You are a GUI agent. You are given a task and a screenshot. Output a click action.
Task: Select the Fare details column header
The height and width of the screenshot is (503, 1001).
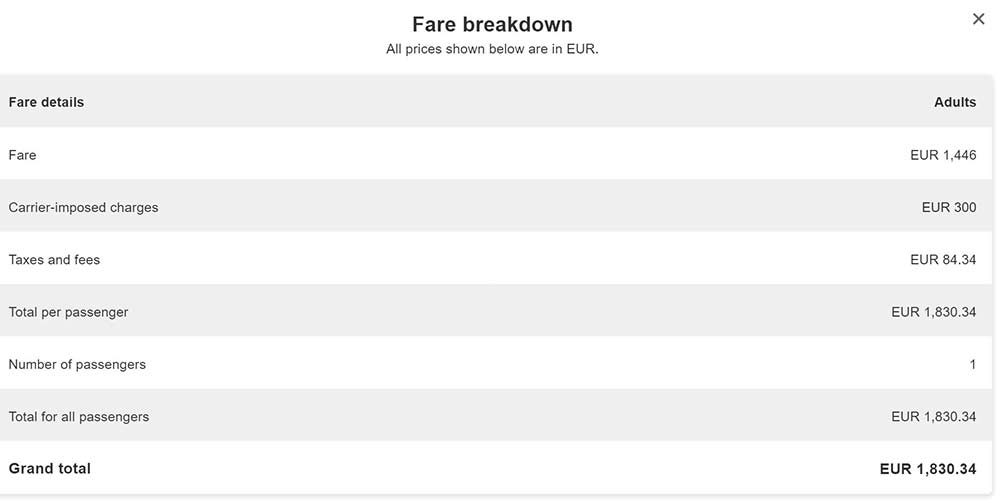[46, 102]
